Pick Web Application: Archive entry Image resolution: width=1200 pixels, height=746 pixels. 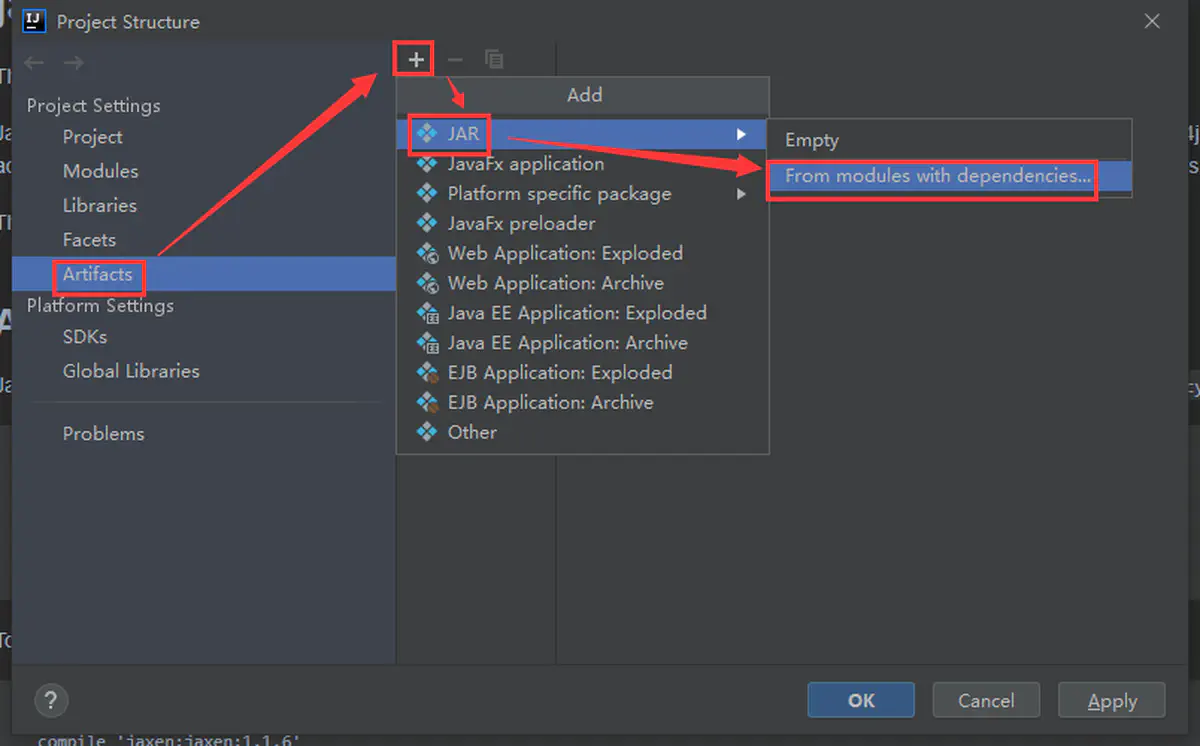pos(583,283)
